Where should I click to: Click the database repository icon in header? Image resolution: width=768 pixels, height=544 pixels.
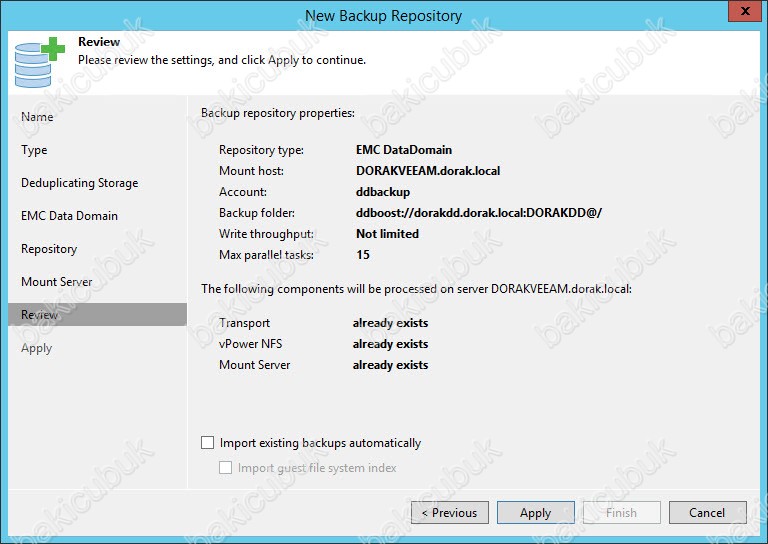tap(39, 62)
